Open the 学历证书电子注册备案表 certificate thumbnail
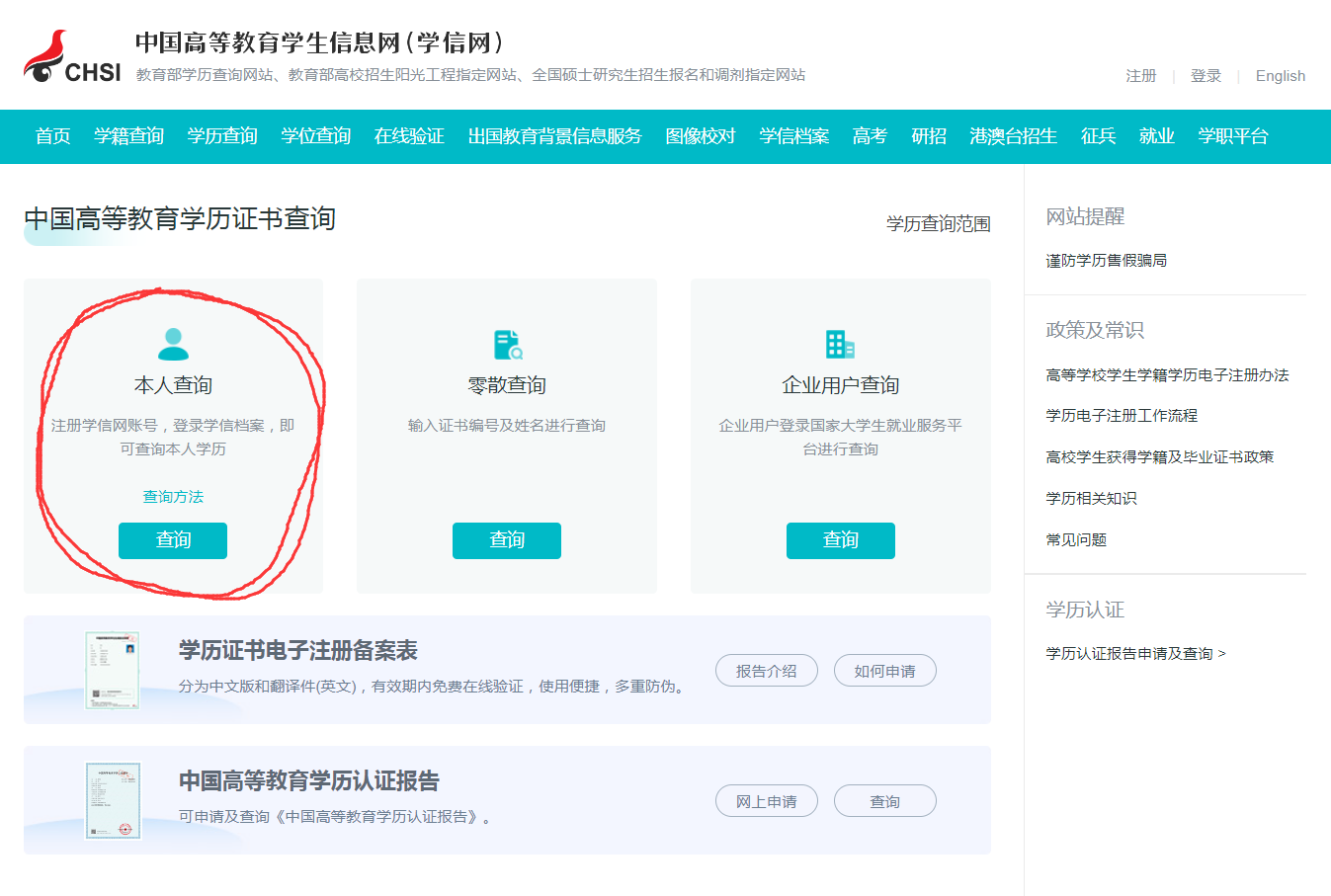Image resolution: width=1331 pixels, height=896 pixels. click(113, 671)
